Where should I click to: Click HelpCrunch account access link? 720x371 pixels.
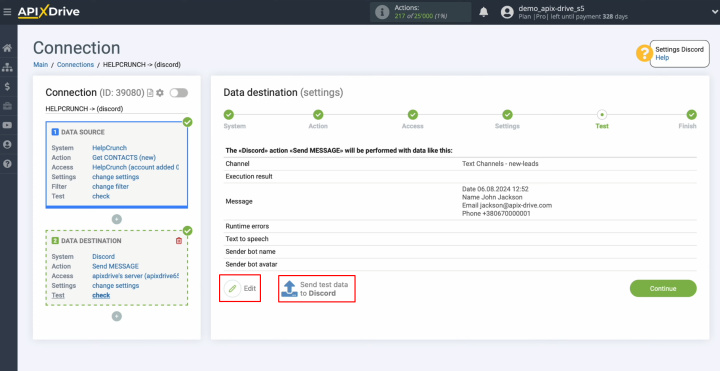(135, 167)
